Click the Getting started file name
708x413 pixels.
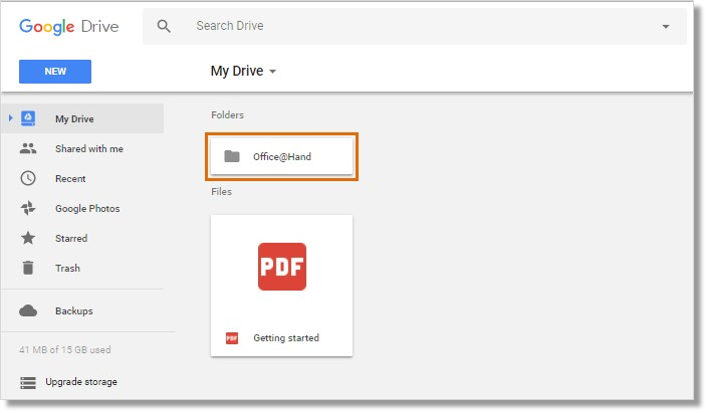[286, 338]
